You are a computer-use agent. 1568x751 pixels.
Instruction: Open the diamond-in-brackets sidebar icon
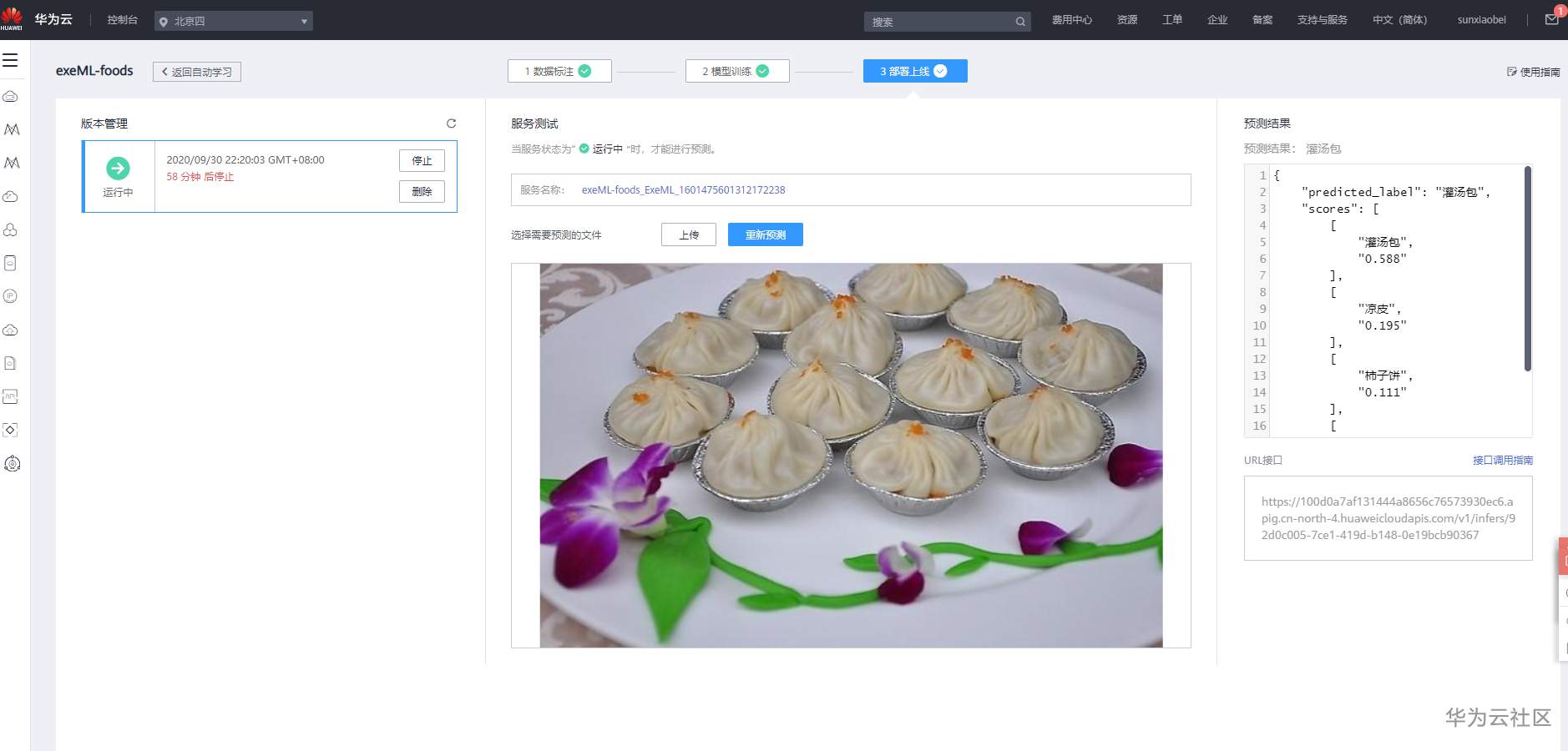pos(11,430)
